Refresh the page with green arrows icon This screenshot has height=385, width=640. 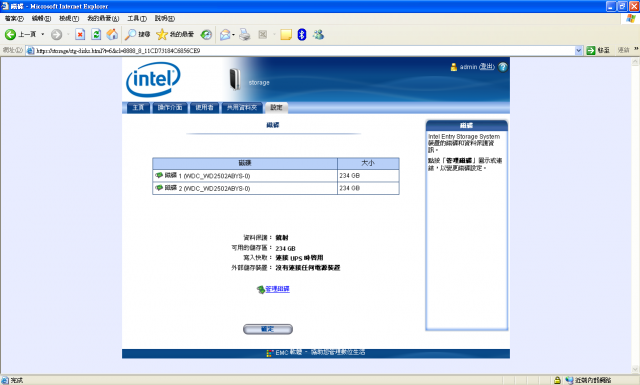pyautogui.click(x=96, y=35)
